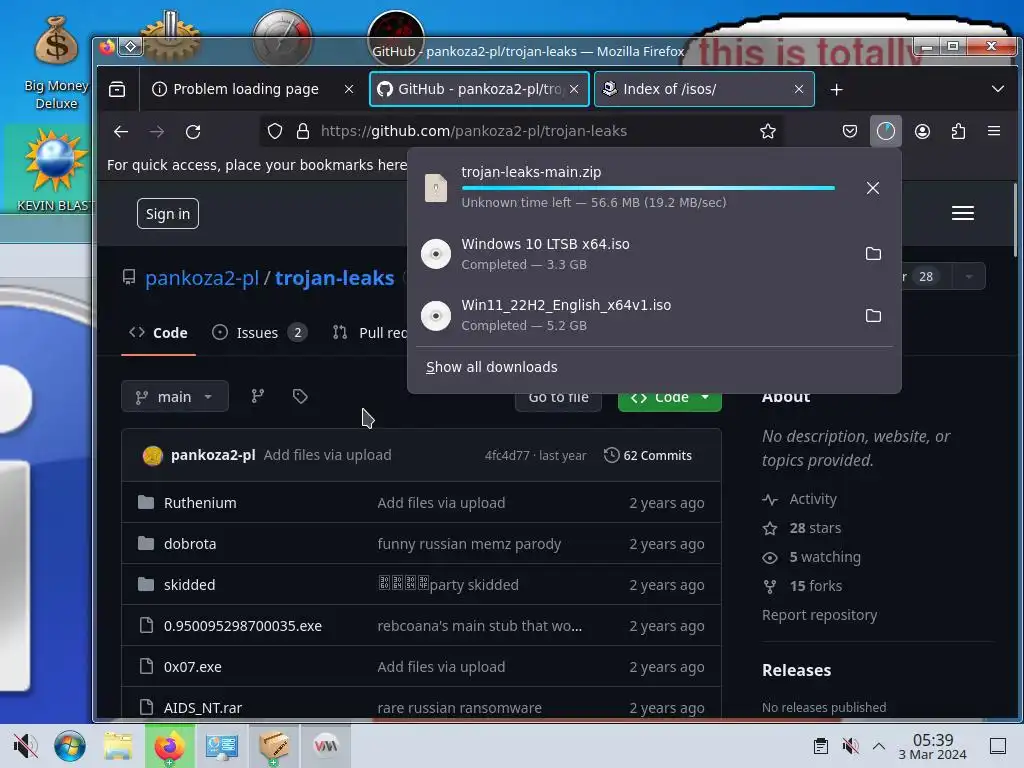The height and width of the screenshot is (768, 1024).
Task: Open the Firefox account icon
Action: click(x=922, y=131)
